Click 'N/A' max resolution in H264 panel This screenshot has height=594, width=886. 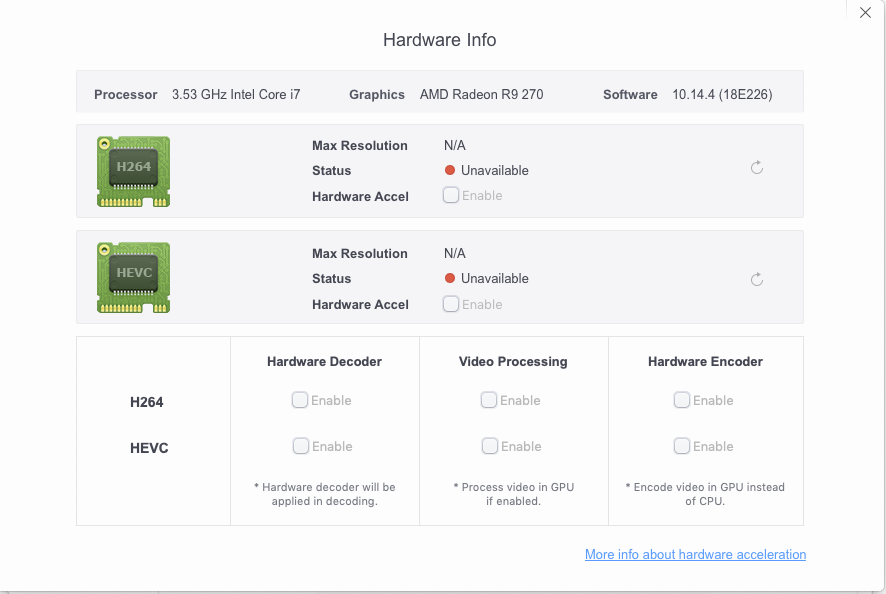pos(454,145)
